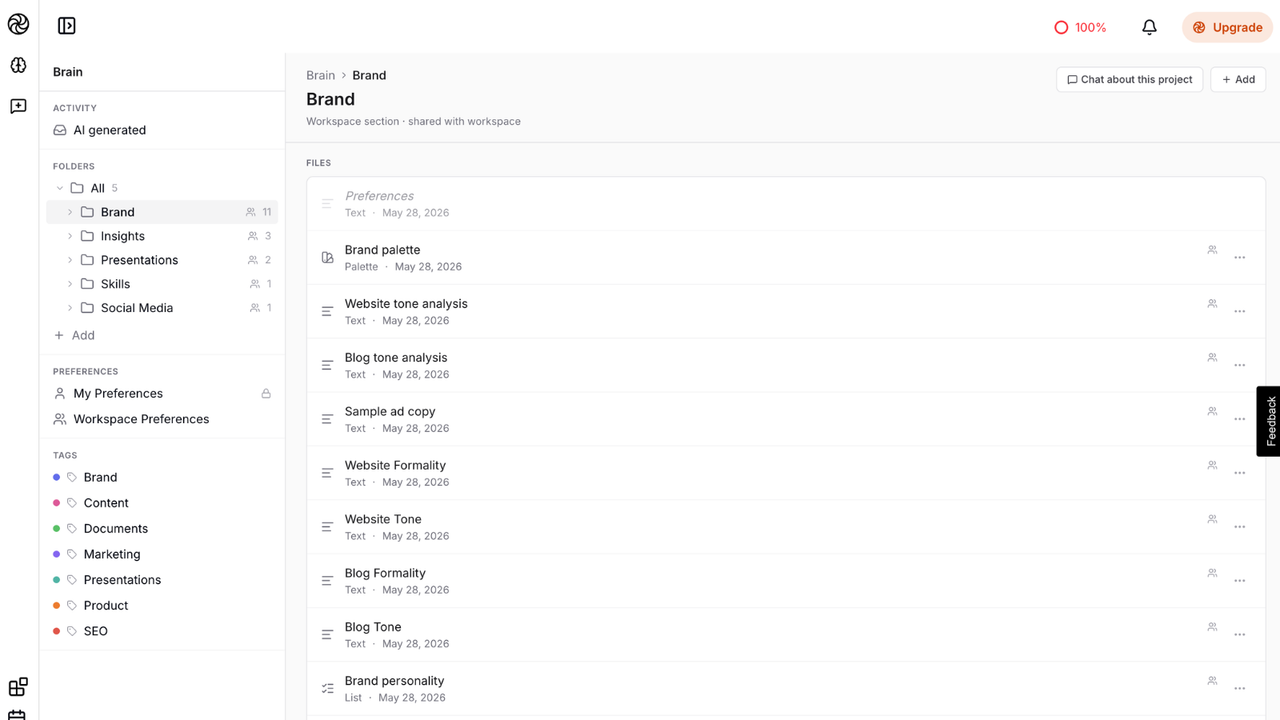Open more options for Sample ad copy
Image resolution: width=1280 pixels, height=720 pixels.
1240,419
